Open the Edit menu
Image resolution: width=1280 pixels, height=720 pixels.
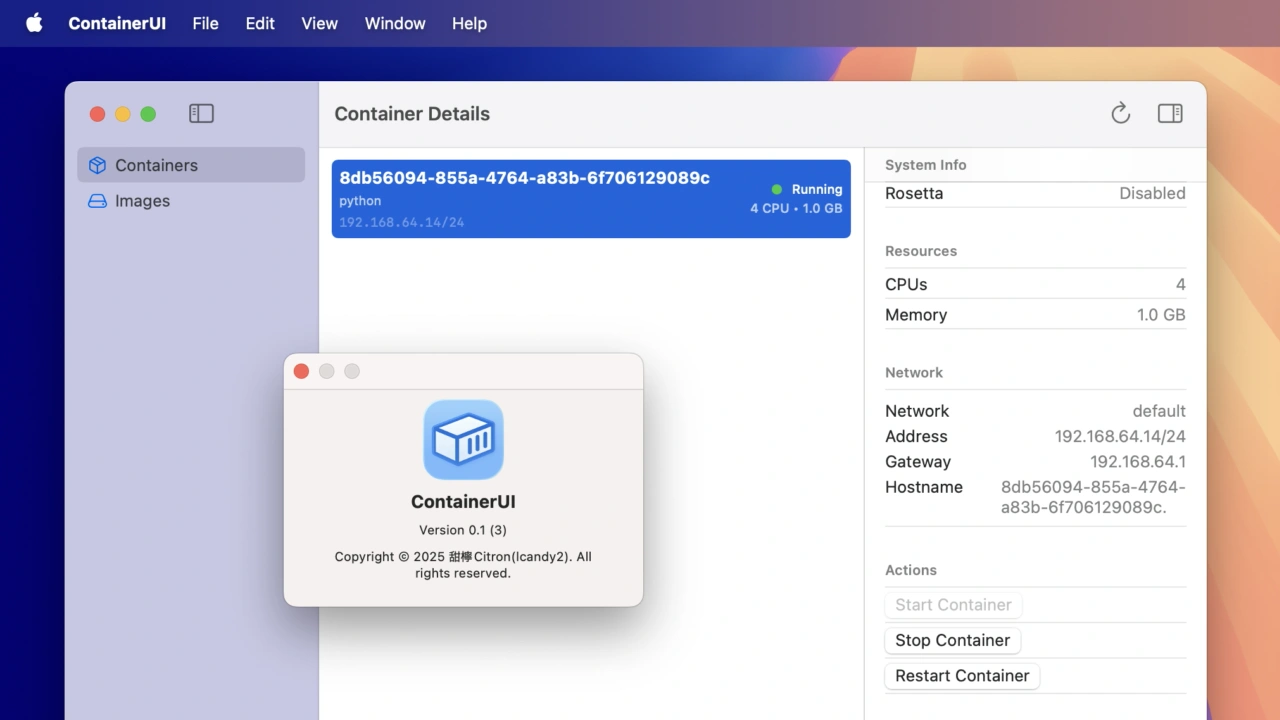260,23
